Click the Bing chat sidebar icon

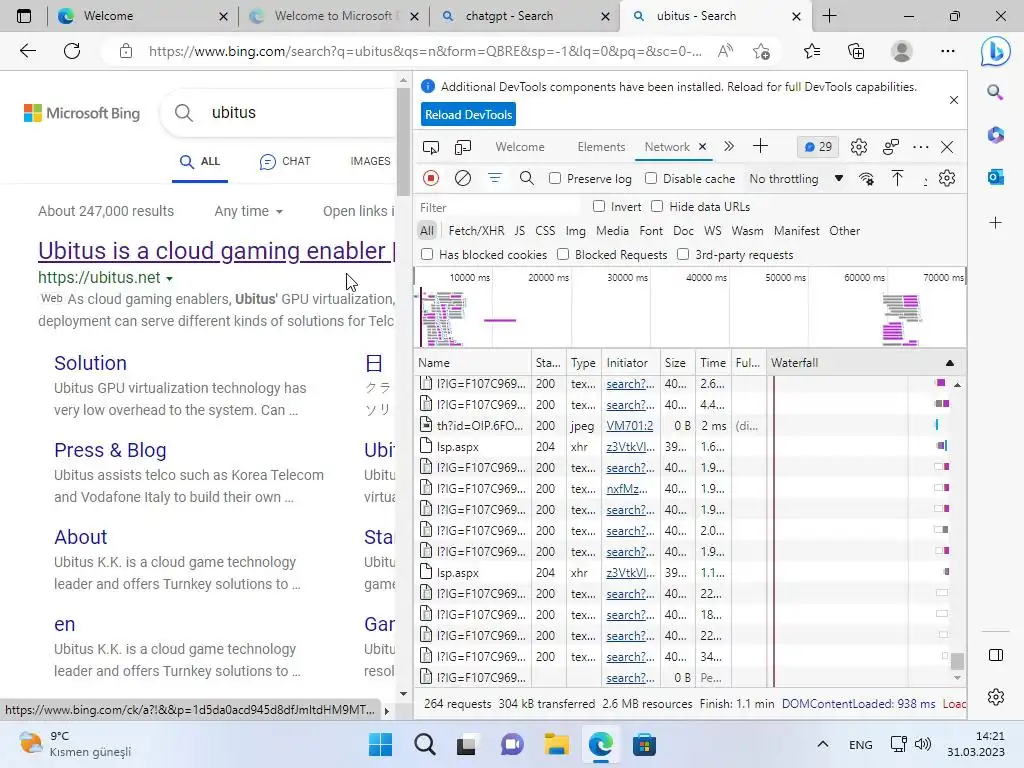[995, 51]
